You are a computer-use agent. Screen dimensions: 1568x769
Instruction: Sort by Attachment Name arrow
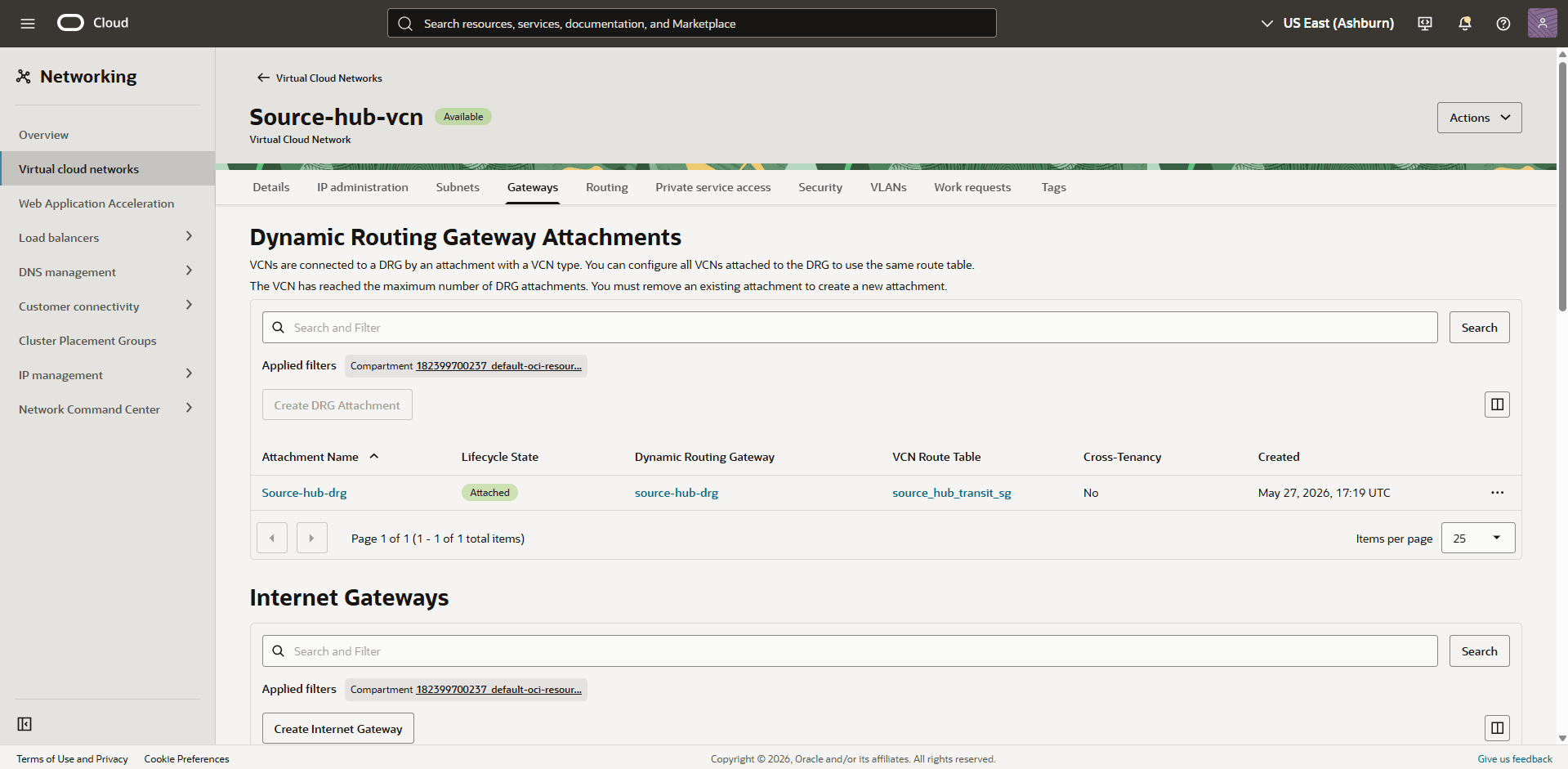coord(374,457)
